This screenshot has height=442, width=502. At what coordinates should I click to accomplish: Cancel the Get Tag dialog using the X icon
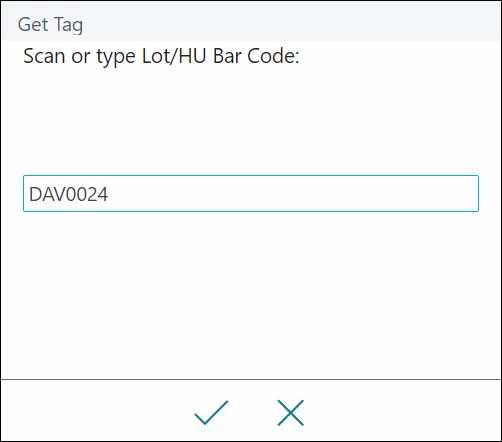point(291,413)
